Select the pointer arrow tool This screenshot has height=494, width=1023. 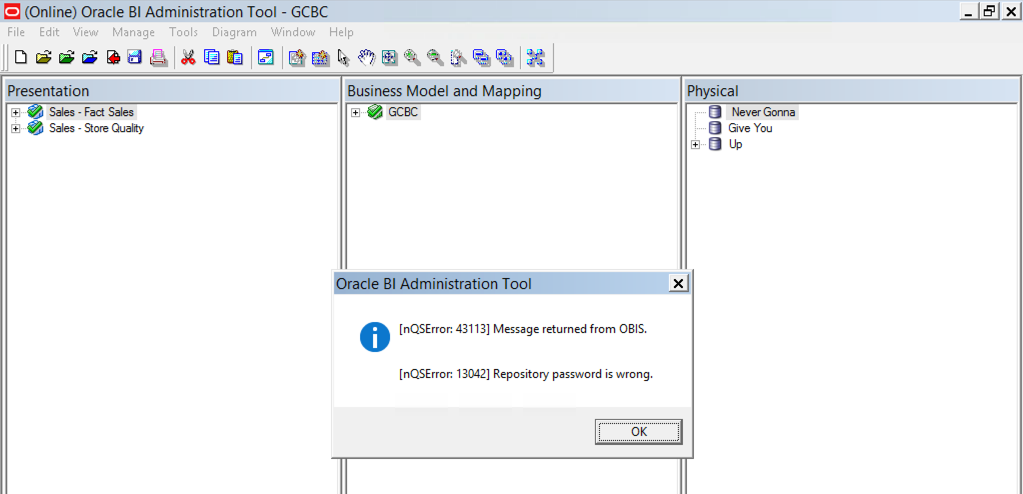[x=343, y=57]
